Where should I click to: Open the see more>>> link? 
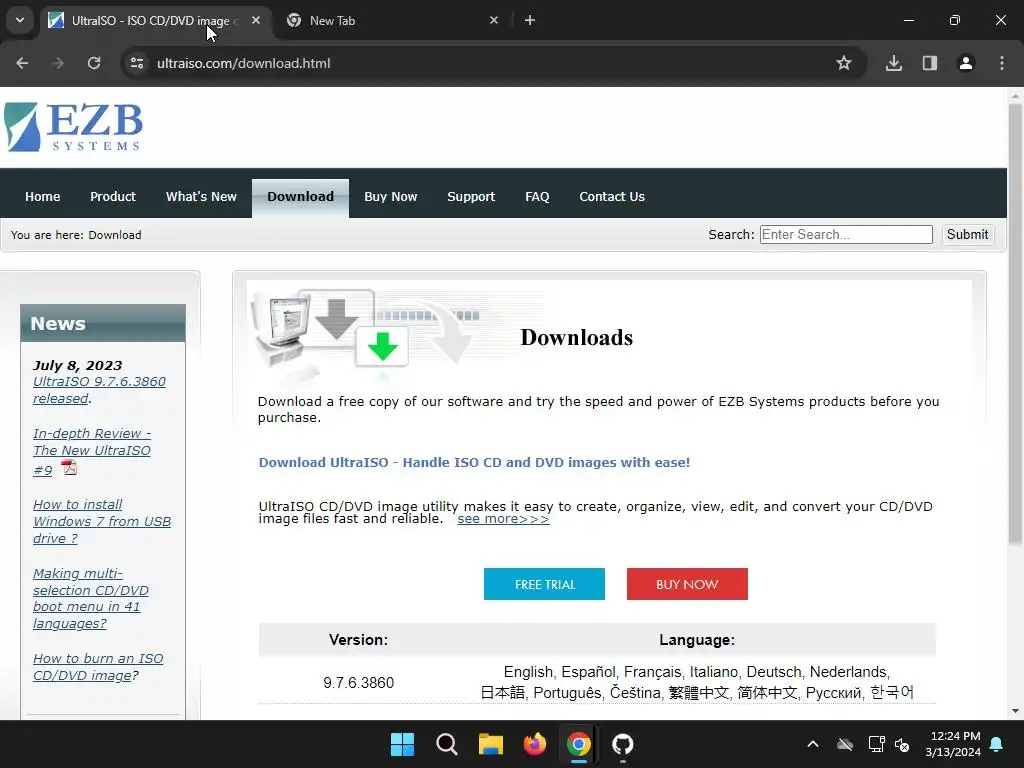[x=503, y=519]
